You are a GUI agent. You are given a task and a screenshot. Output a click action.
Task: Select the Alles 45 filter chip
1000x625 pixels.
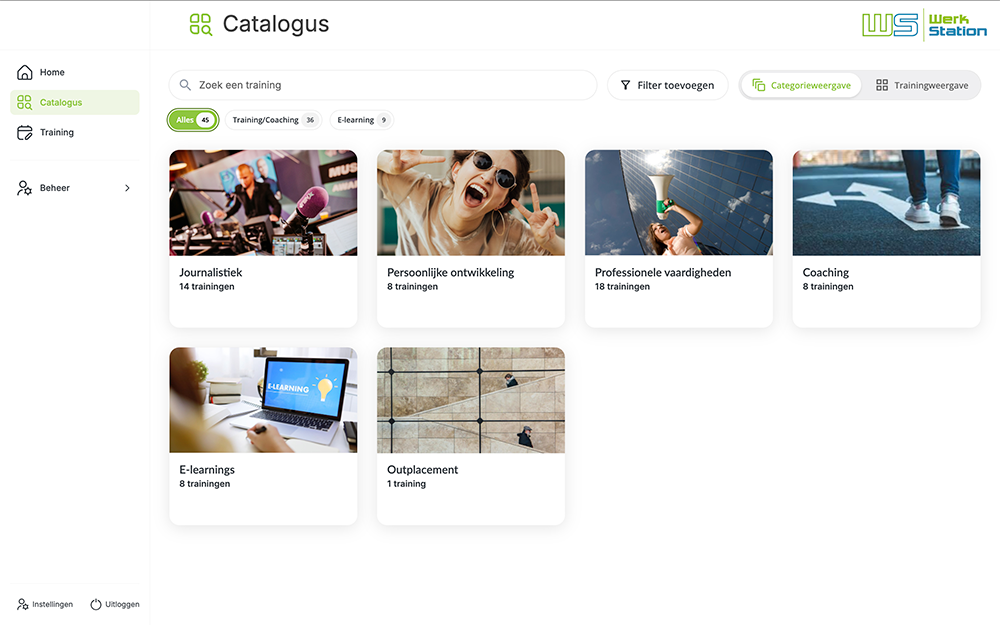pyautogui.click(x=193, y=120)
